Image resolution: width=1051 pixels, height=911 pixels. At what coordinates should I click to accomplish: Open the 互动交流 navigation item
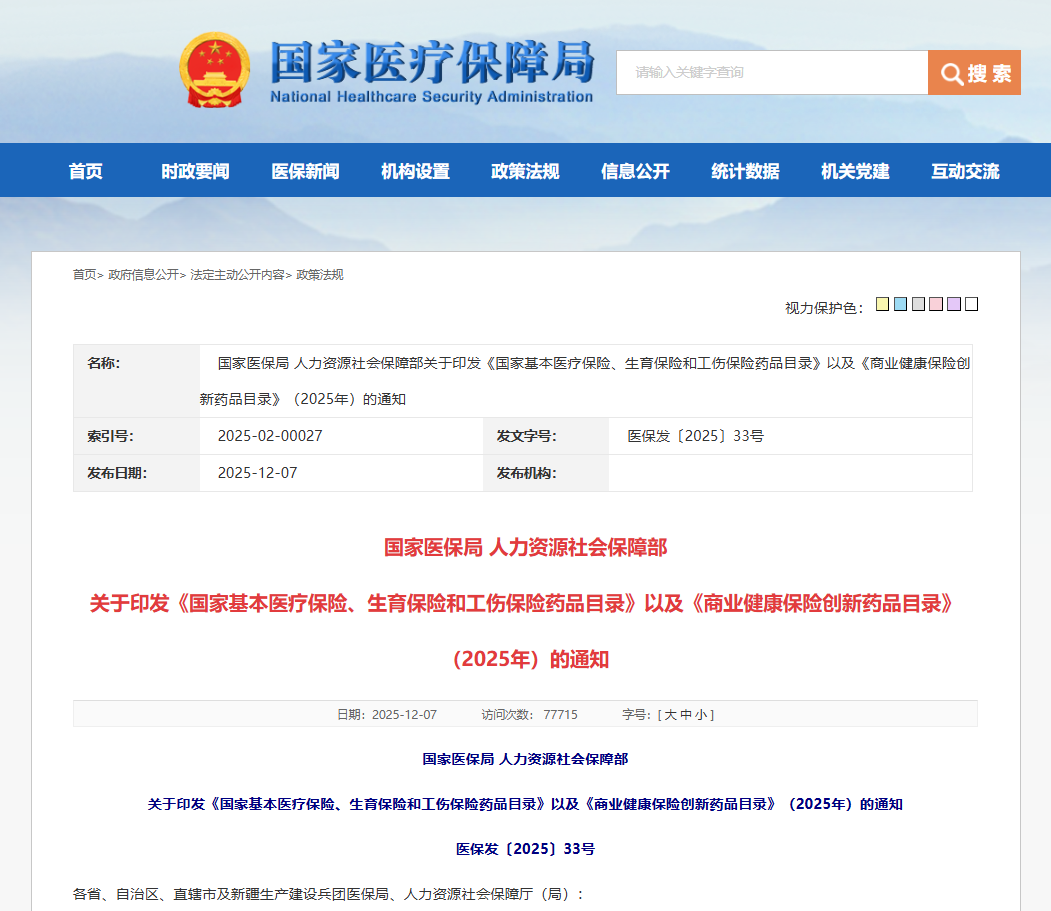[965, 171]
